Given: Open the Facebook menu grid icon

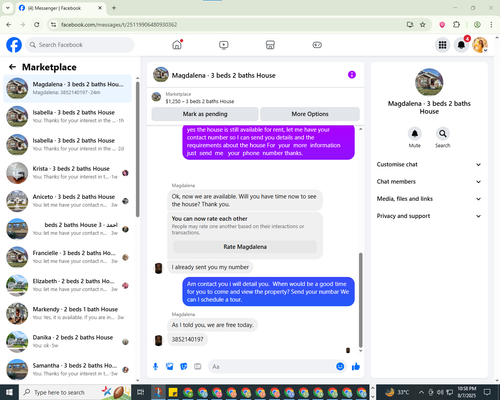Looking at the screenshot, I should (442, 45).
